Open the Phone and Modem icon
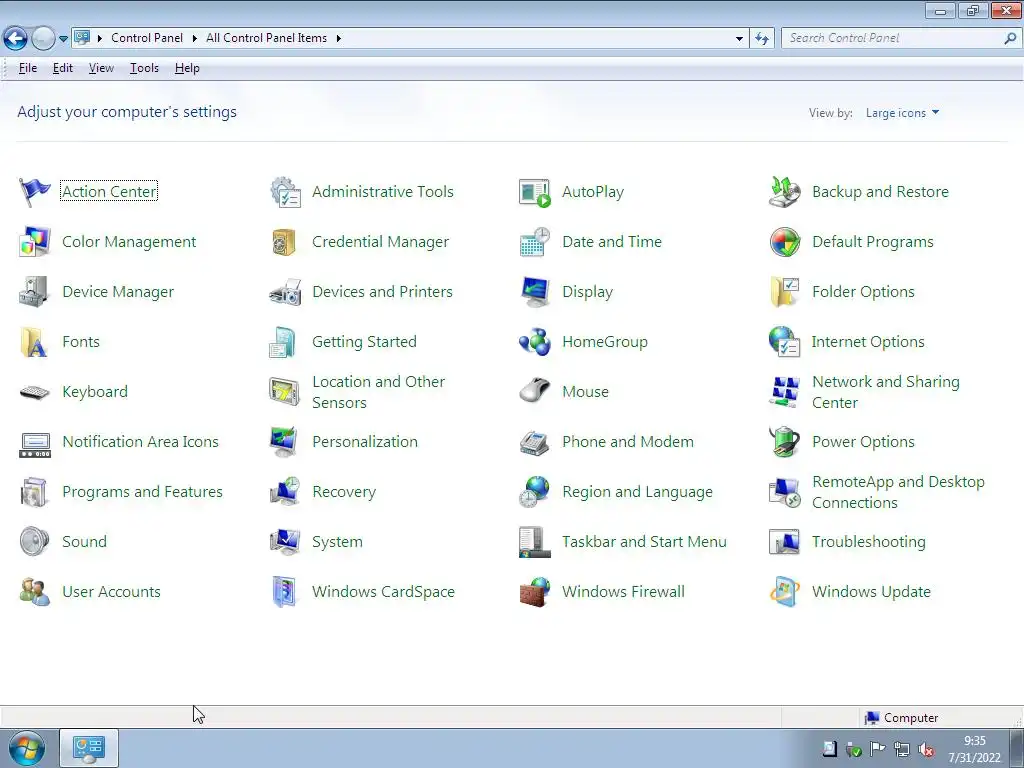The image size is (1024, 768). [x=535, y=443]
